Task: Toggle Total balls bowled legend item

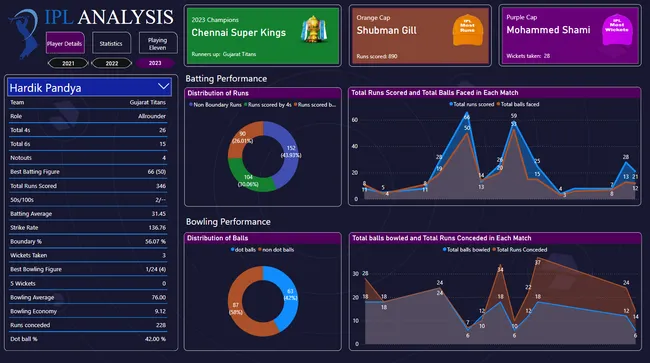Action: point(466,250)
